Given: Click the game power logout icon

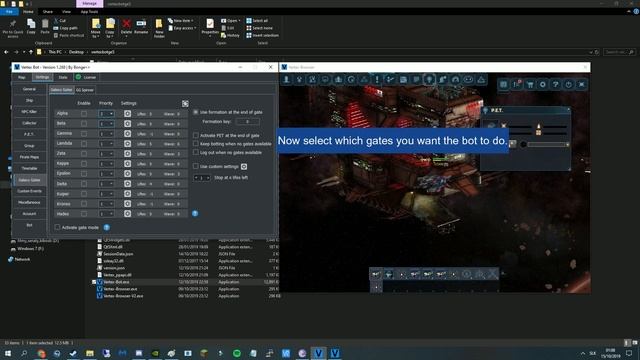Looking at the screenshot, I should (569, 84).
